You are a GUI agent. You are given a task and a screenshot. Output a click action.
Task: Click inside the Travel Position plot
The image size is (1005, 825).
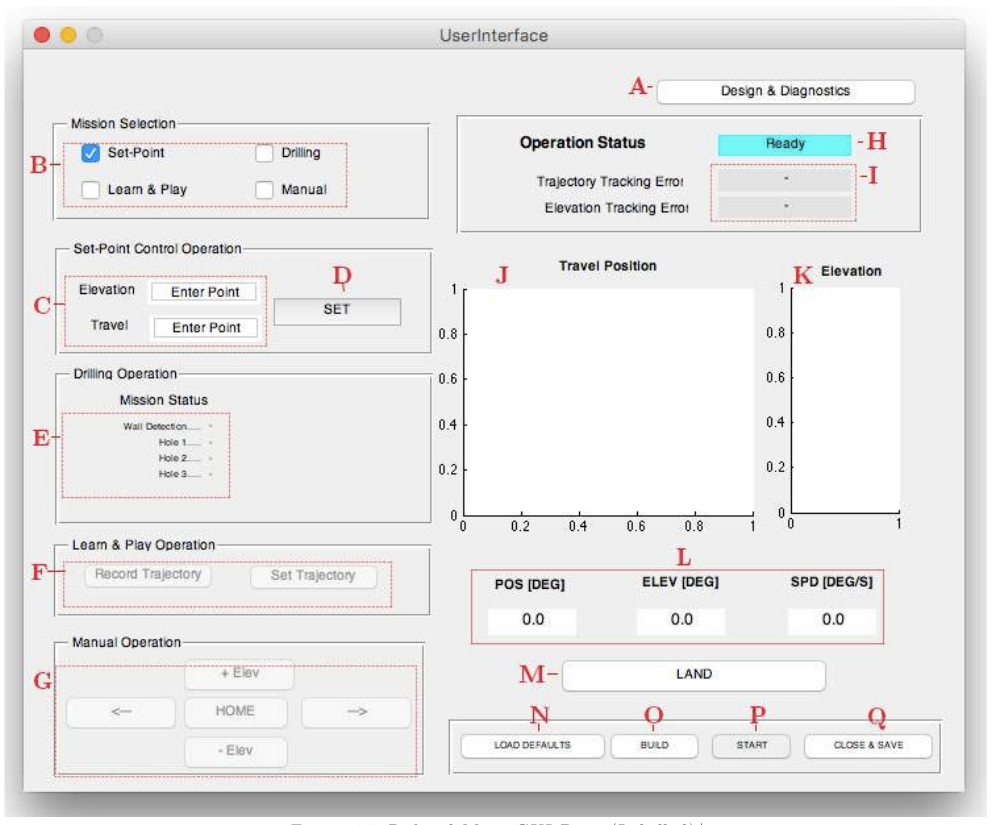pyautogui.click(x=608, y=402)
